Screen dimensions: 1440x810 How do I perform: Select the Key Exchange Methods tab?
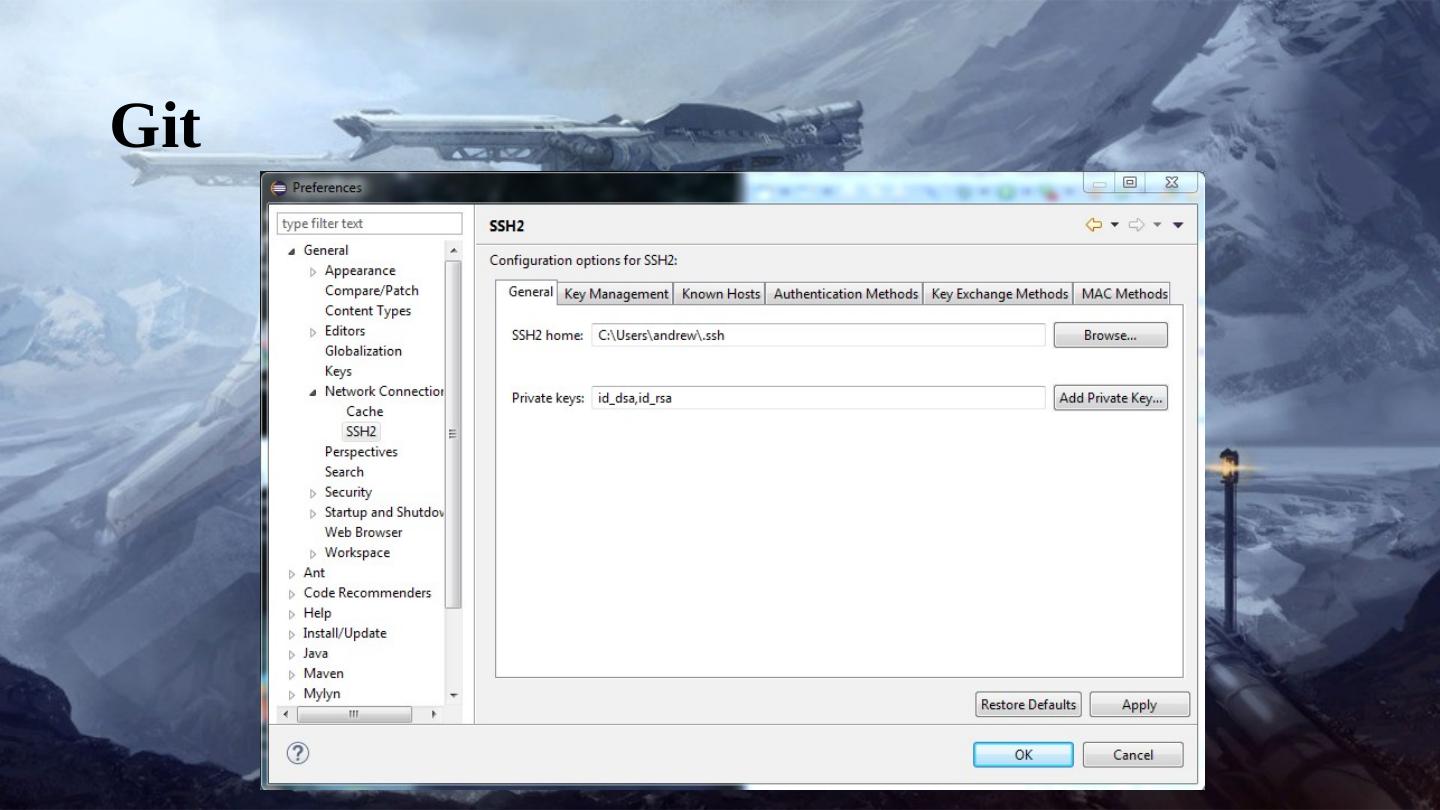[x=1000, y=294]
